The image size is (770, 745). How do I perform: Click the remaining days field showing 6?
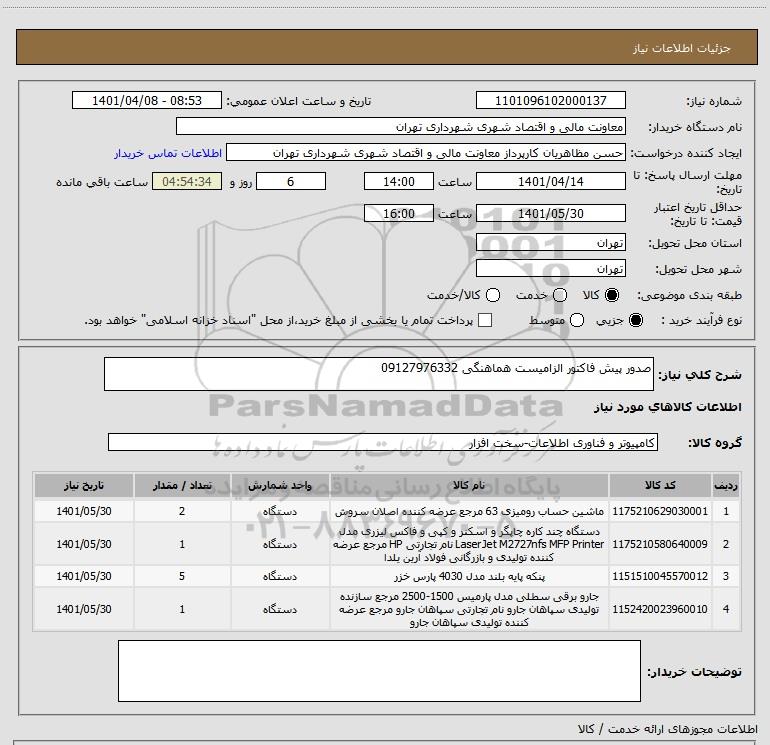(x=291, y=181)
